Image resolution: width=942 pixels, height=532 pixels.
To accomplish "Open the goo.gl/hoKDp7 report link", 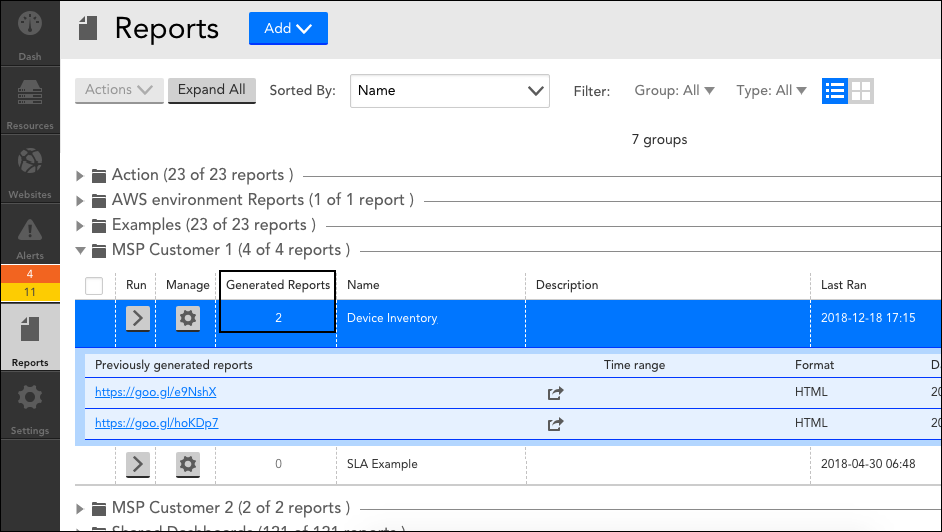I will pyautogui.click(x=156, y=423).
